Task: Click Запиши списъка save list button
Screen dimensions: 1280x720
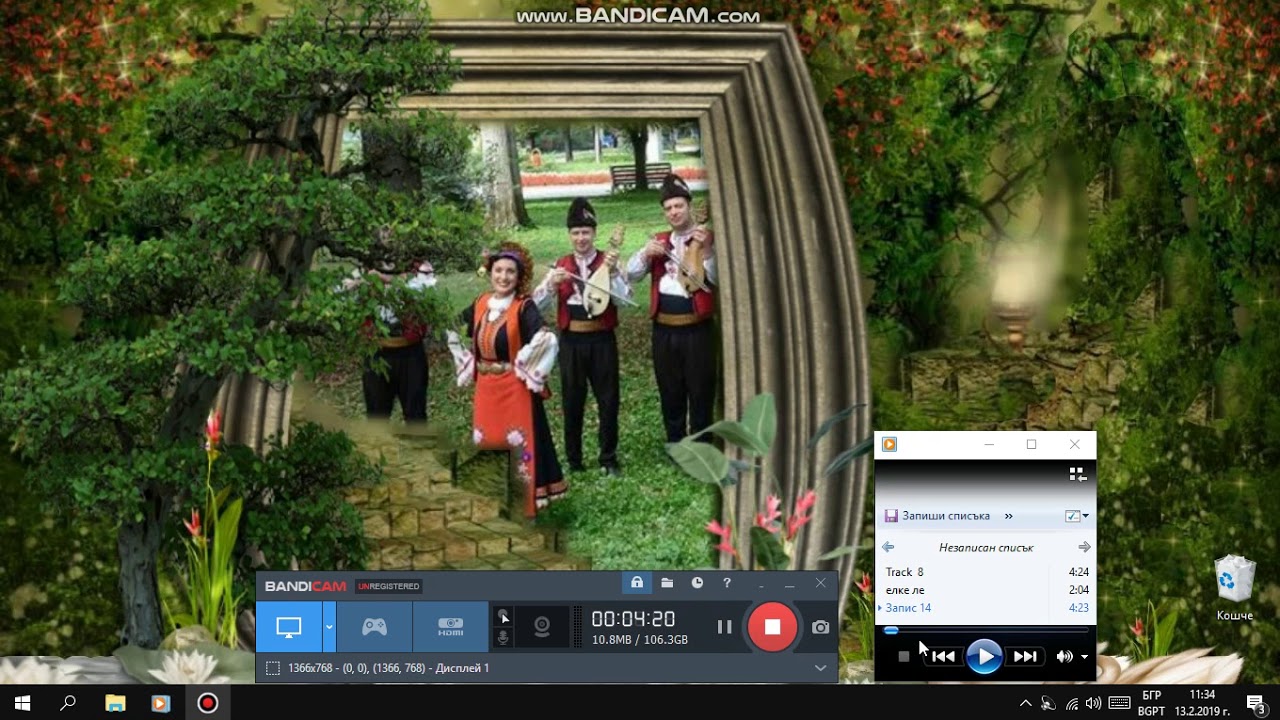Action: [937, 516]
